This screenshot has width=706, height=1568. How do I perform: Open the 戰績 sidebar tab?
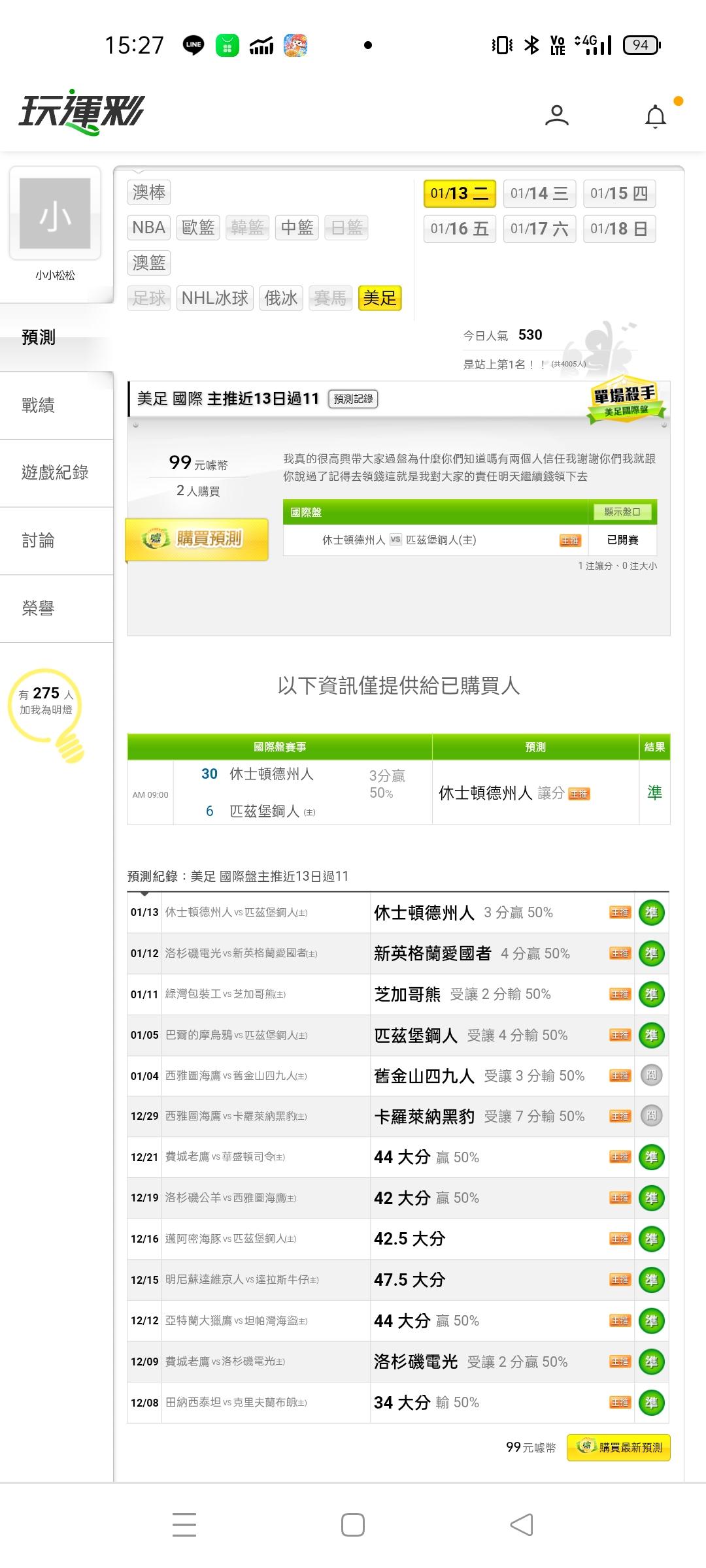38,405
